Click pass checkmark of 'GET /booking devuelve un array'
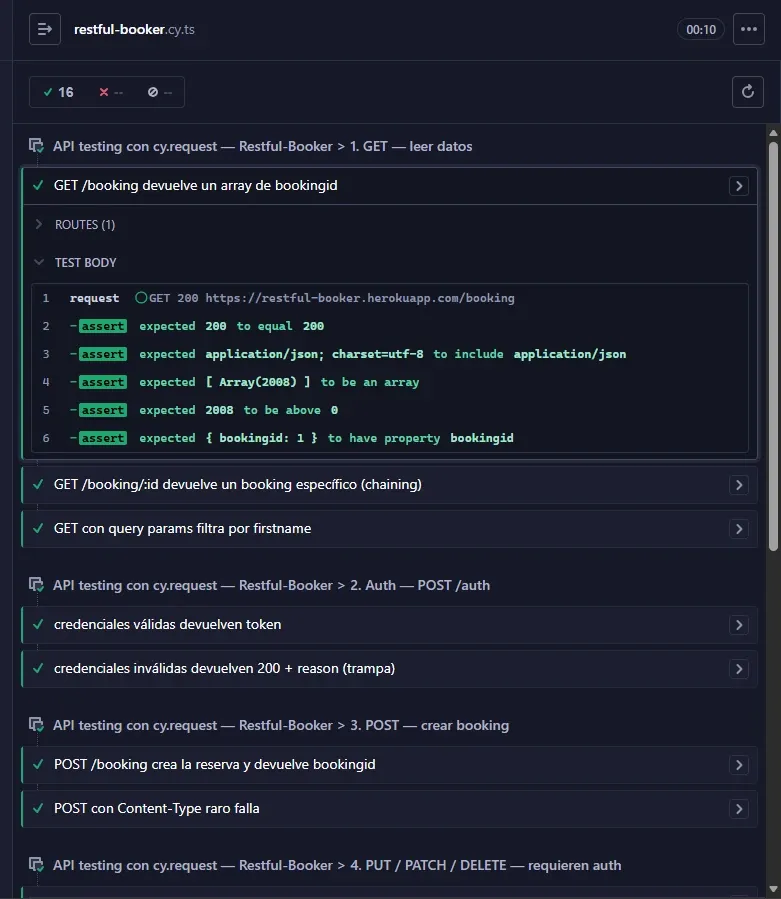 tap(38, 186)
